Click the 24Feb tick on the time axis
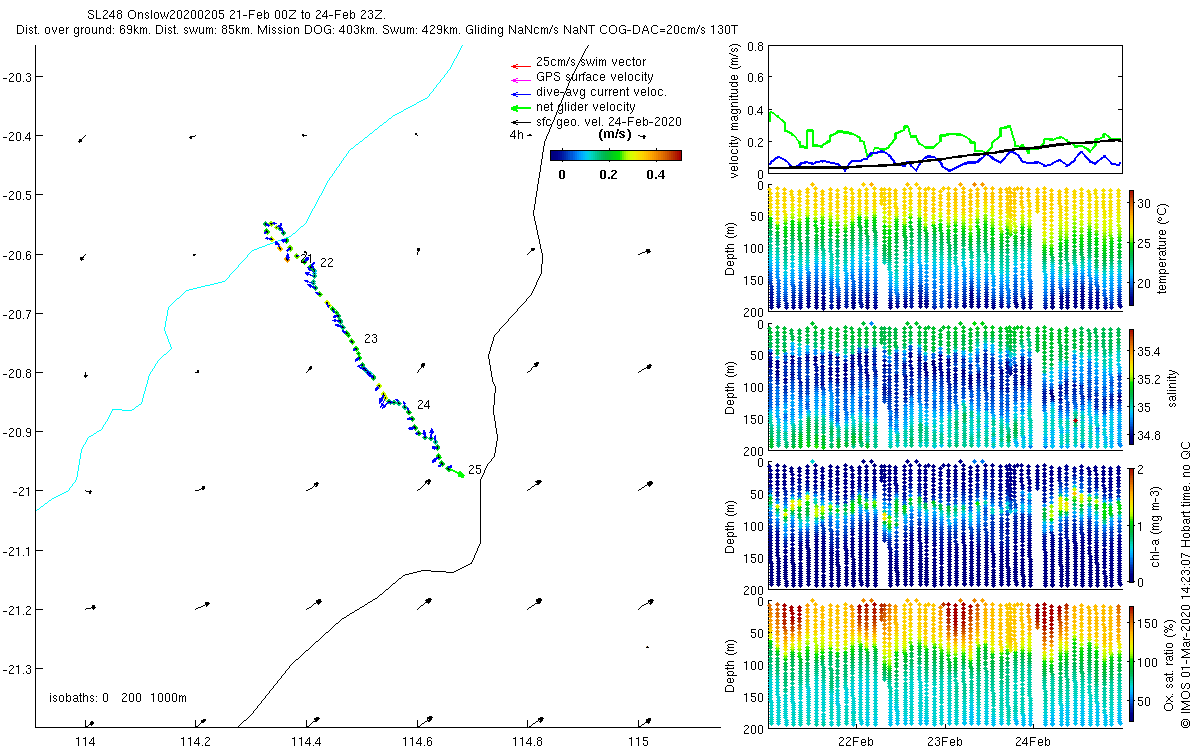Screen dimensions: 1200x750 (1033, 741)
